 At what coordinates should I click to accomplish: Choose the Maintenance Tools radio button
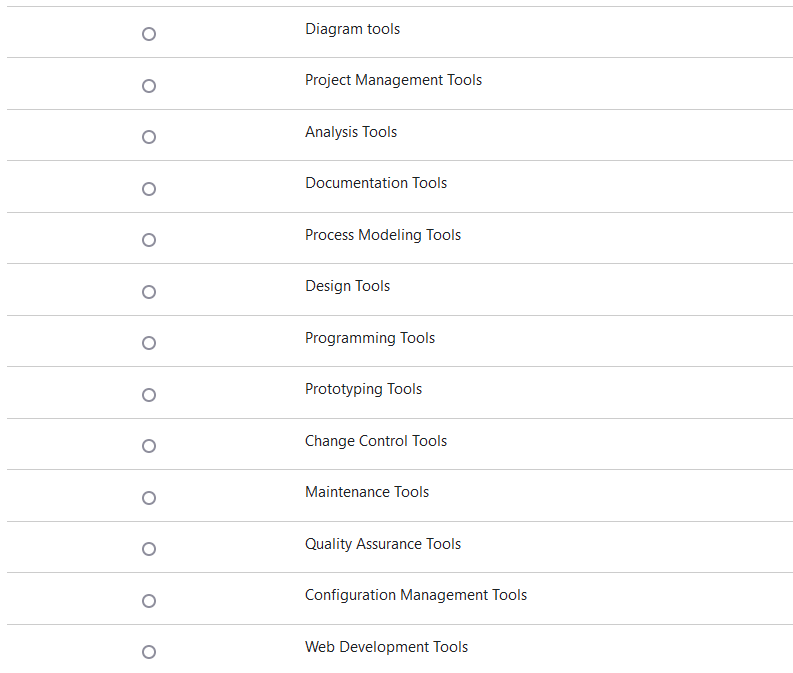149,498
